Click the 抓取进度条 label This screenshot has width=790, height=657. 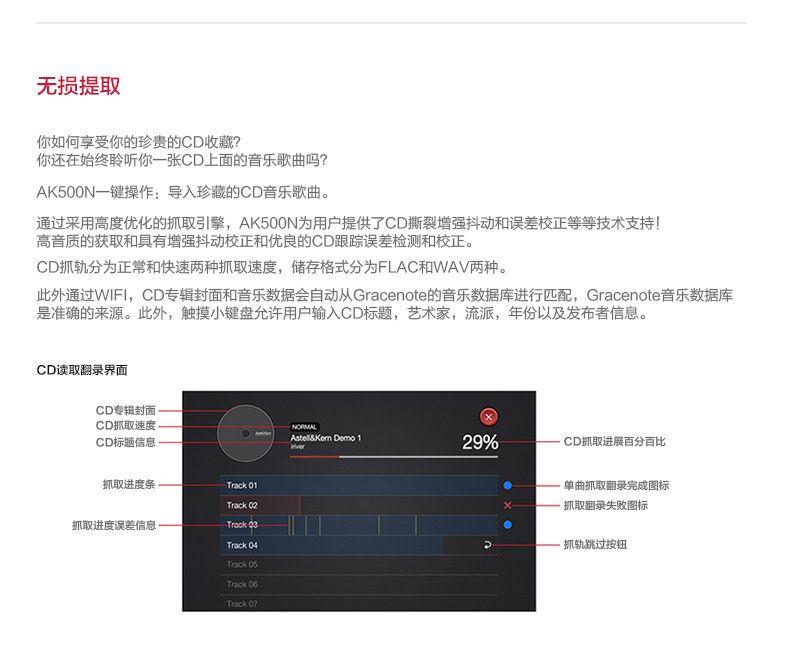coord(129,485)
